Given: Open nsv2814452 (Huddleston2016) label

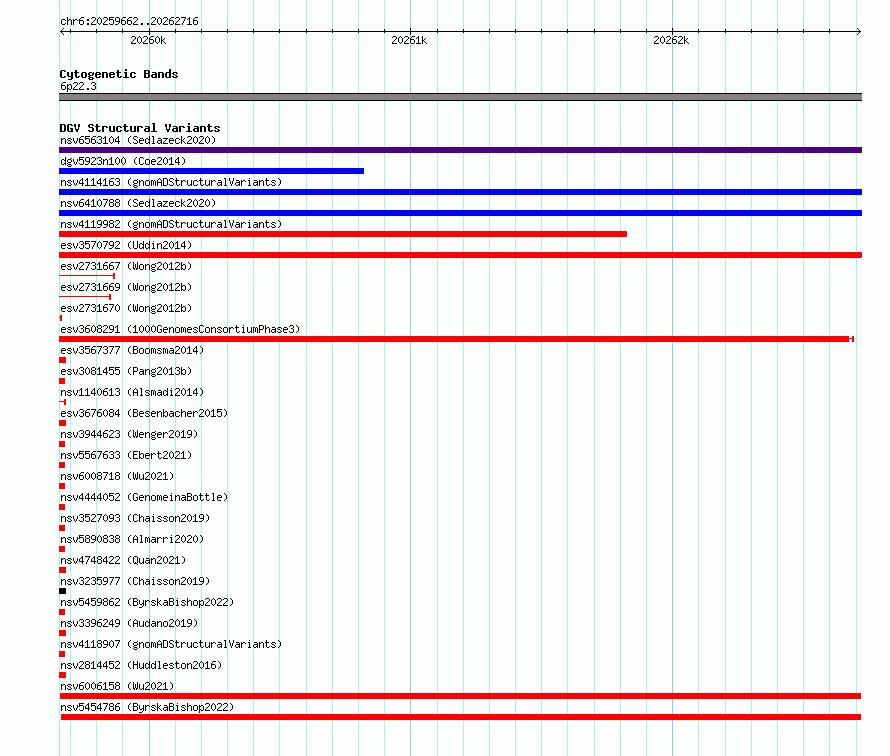Looking at the screenshot, I should coord(141,665).
